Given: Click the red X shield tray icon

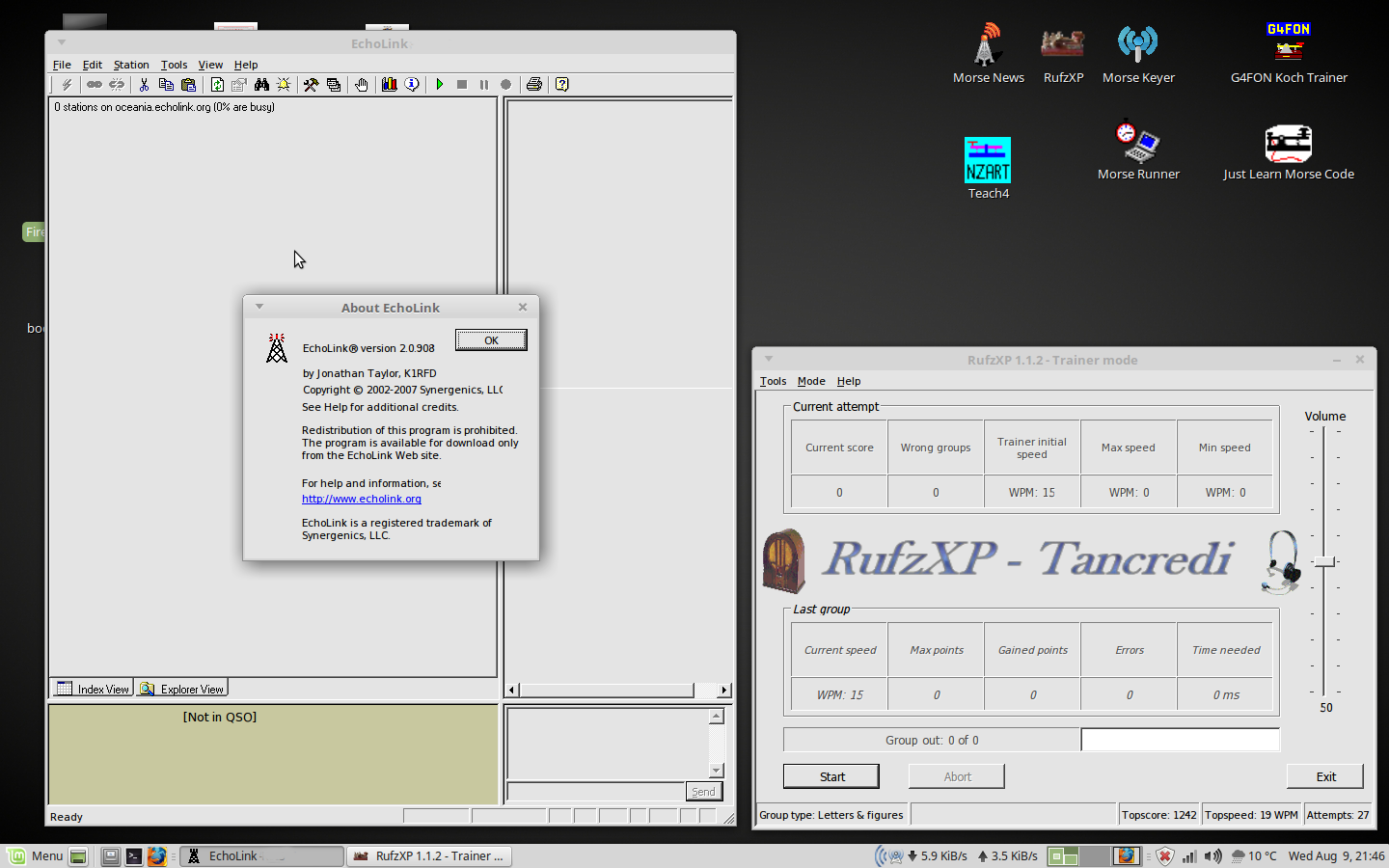Looking at the screenshot, I should tap(1164, 855).
